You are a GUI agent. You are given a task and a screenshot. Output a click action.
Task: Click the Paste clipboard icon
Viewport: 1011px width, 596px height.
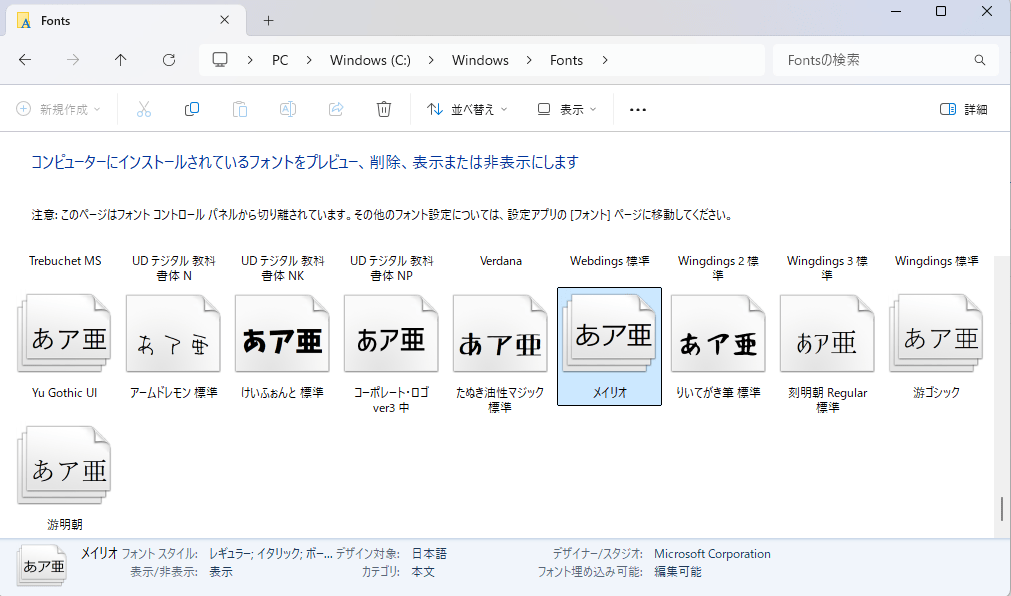coord(240,110)
